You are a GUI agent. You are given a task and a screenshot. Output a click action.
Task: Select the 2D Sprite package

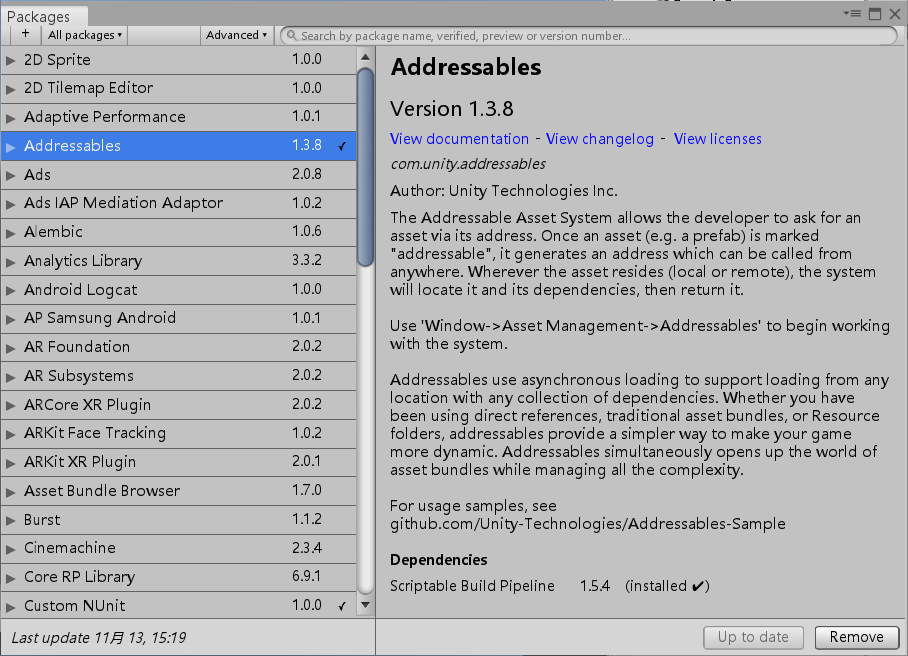pos(178,60)
